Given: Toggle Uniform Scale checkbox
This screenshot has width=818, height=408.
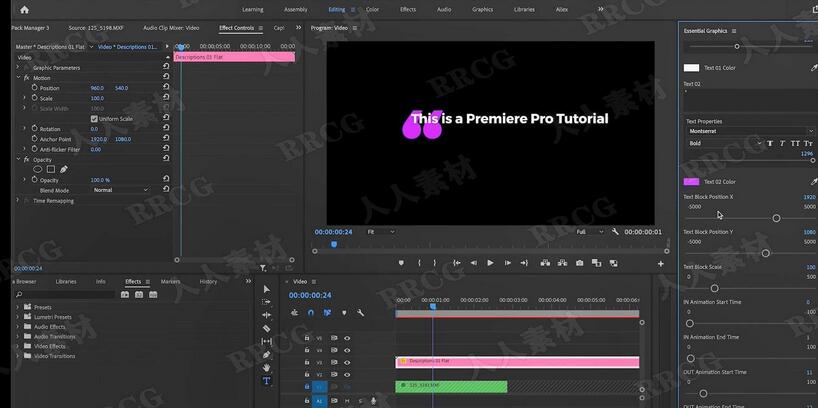Looking at the screenshot, I should tap(94, 119).
